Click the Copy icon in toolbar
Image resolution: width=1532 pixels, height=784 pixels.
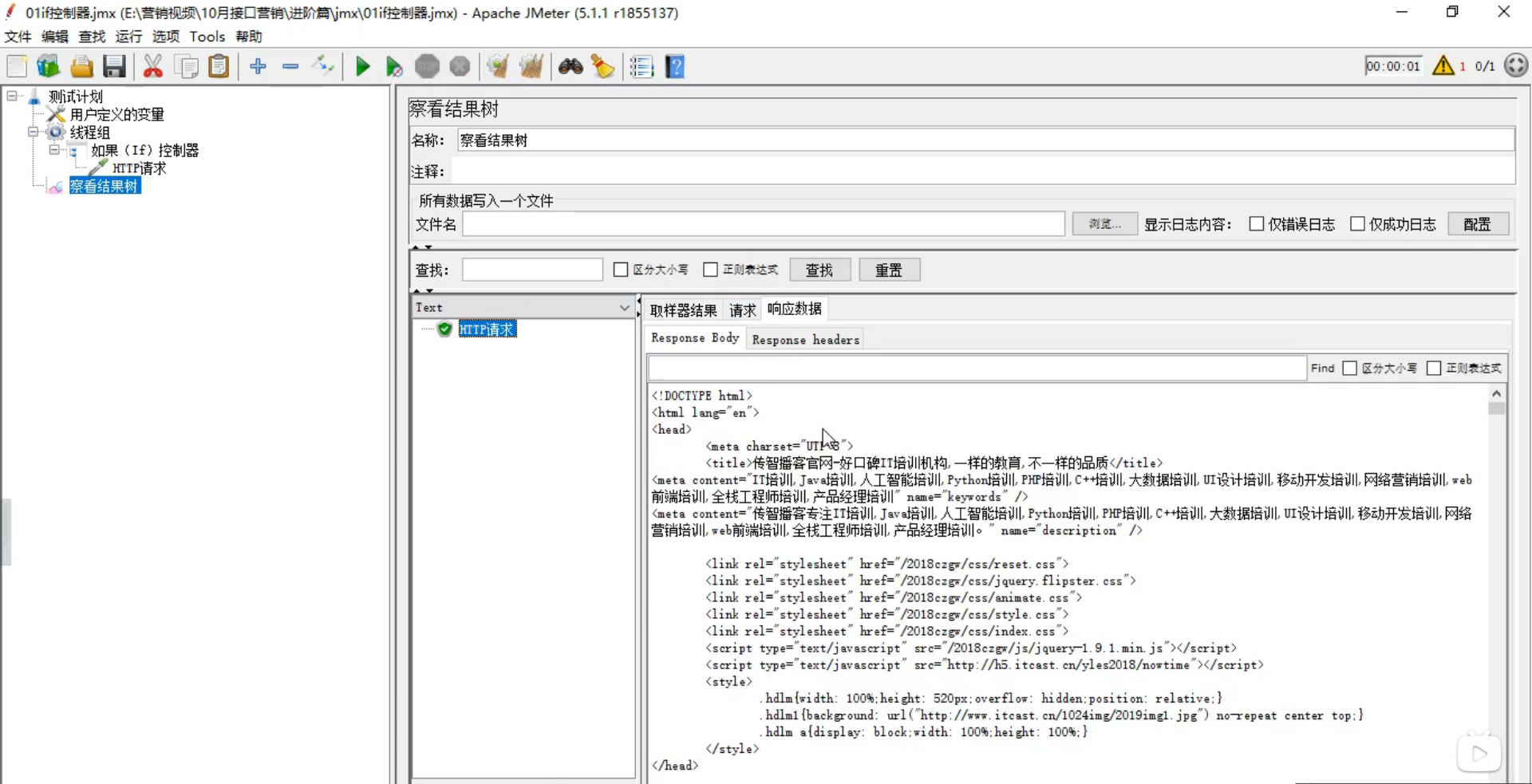point(186,67)
